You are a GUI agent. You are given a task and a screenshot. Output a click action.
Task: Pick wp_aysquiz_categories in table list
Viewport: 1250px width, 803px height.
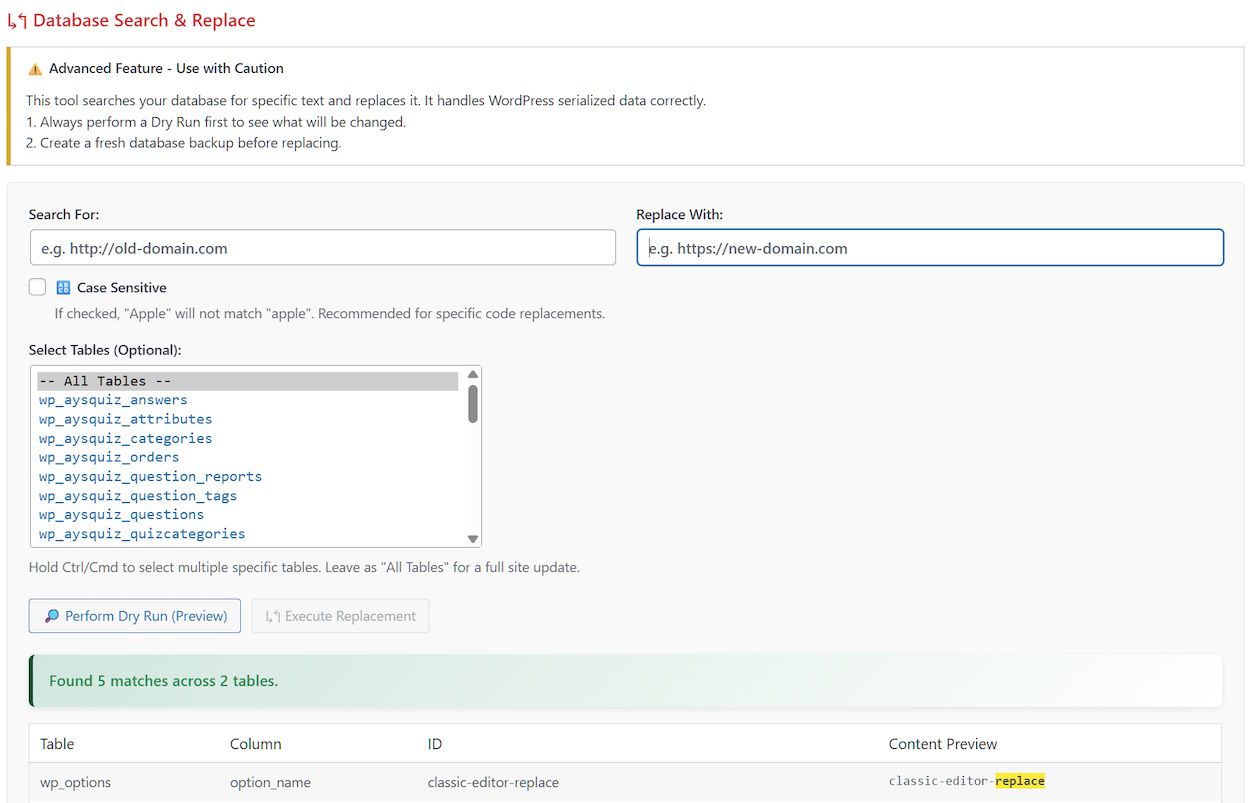(x=126, y=439)
